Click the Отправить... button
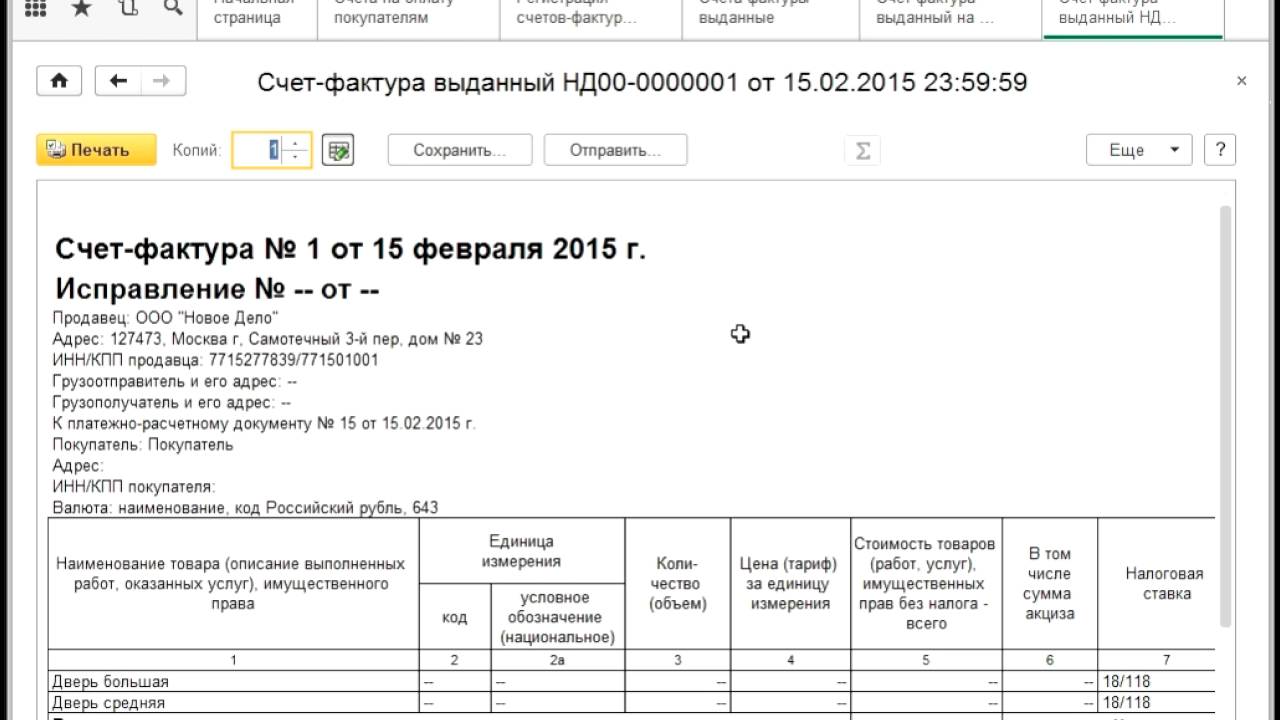This screenshot has width=1280, height=720. click(x=616, y=150)
